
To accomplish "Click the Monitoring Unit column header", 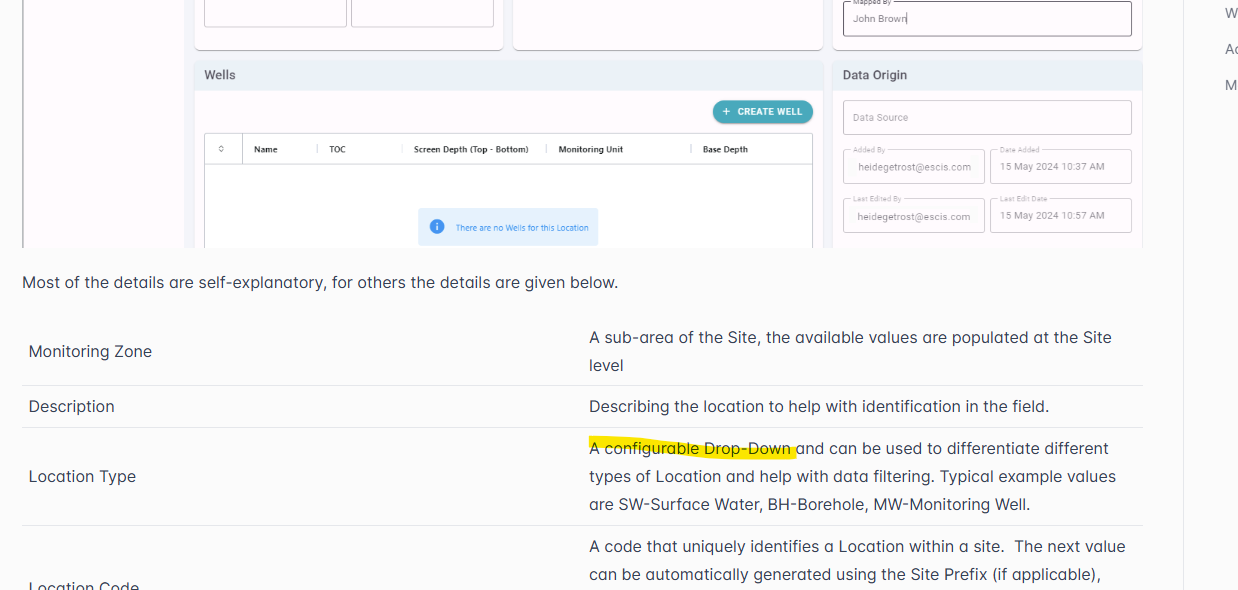I will click(590, 149).
